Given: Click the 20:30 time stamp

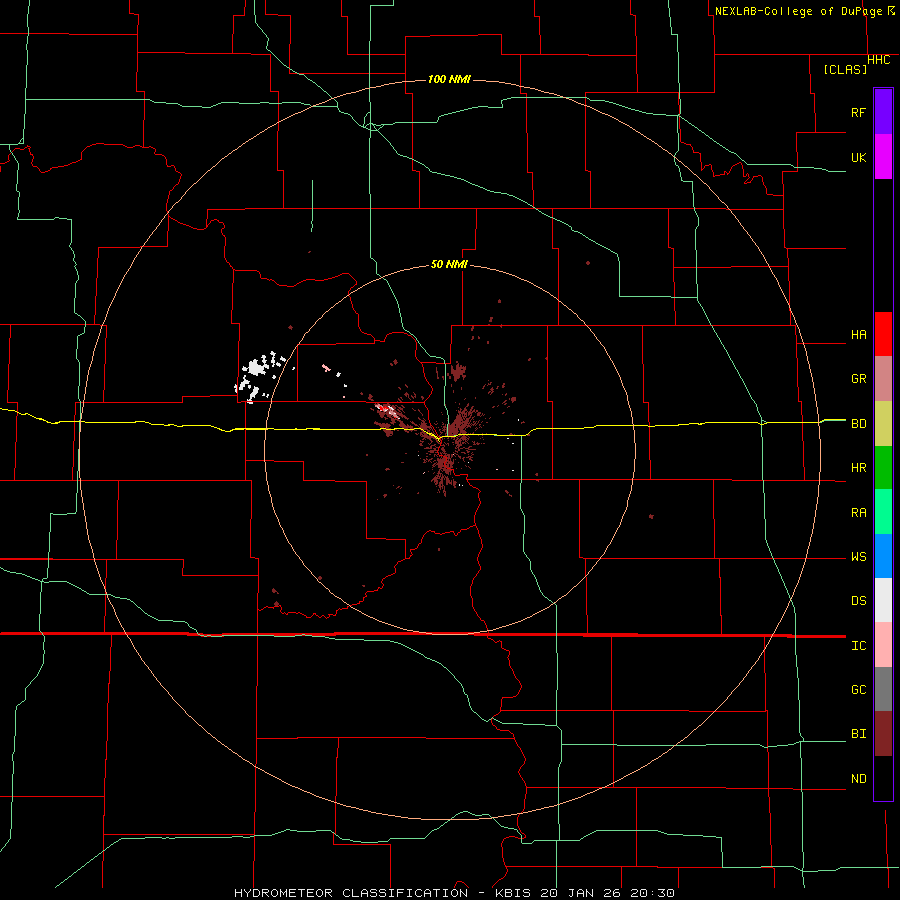Looking at the screenshot, I should pyautogui.click(x=653, y=893).
